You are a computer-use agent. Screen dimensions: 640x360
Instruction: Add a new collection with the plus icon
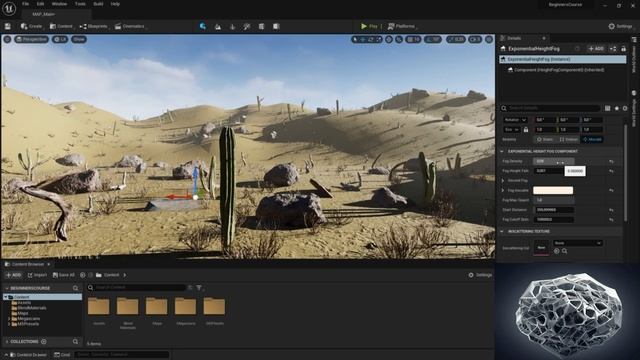(x=44, y=342)
